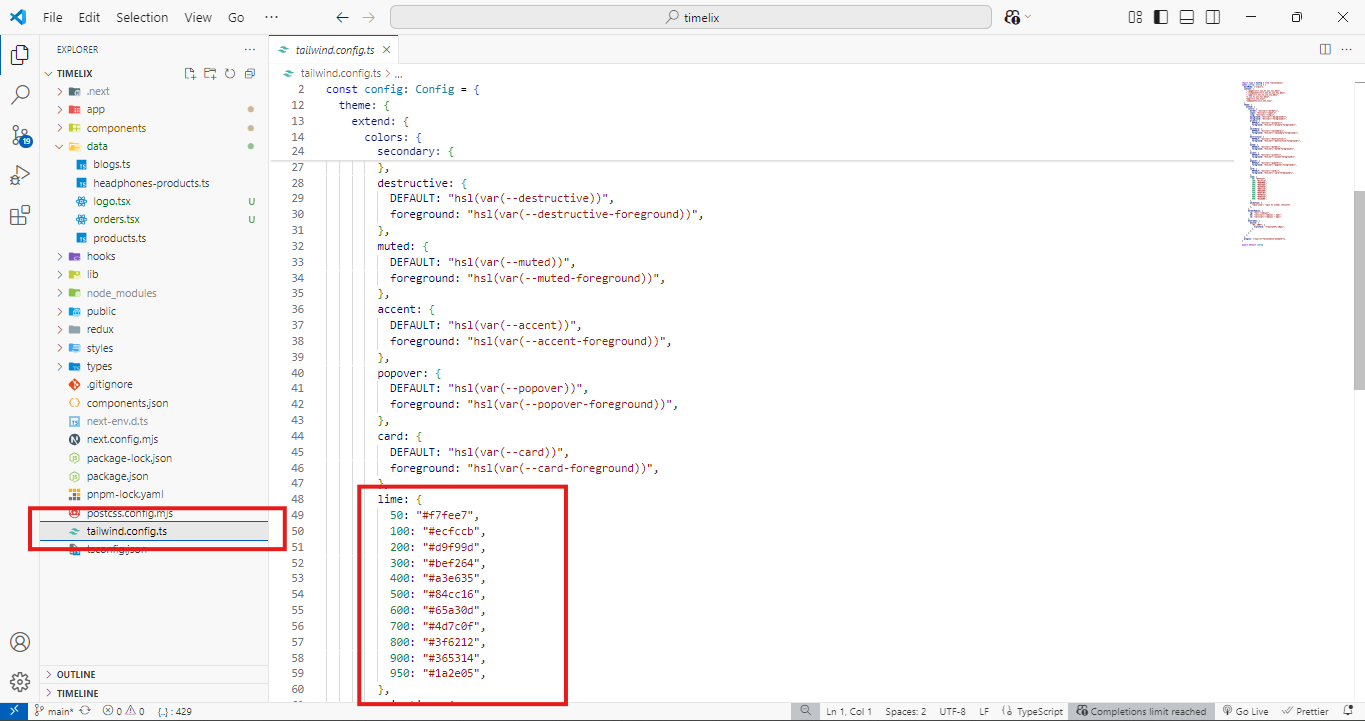1365x721 pixels.
Task: Click the VS Code logo icon
Action: coord(17,17)
